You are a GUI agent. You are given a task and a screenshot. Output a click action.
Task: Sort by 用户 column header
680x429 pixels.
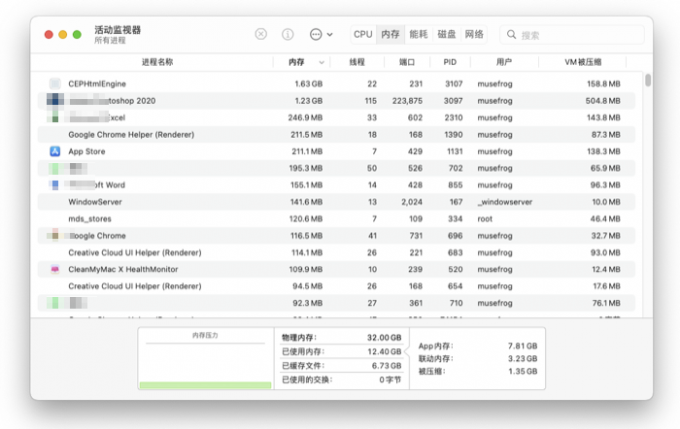(503, 62)
